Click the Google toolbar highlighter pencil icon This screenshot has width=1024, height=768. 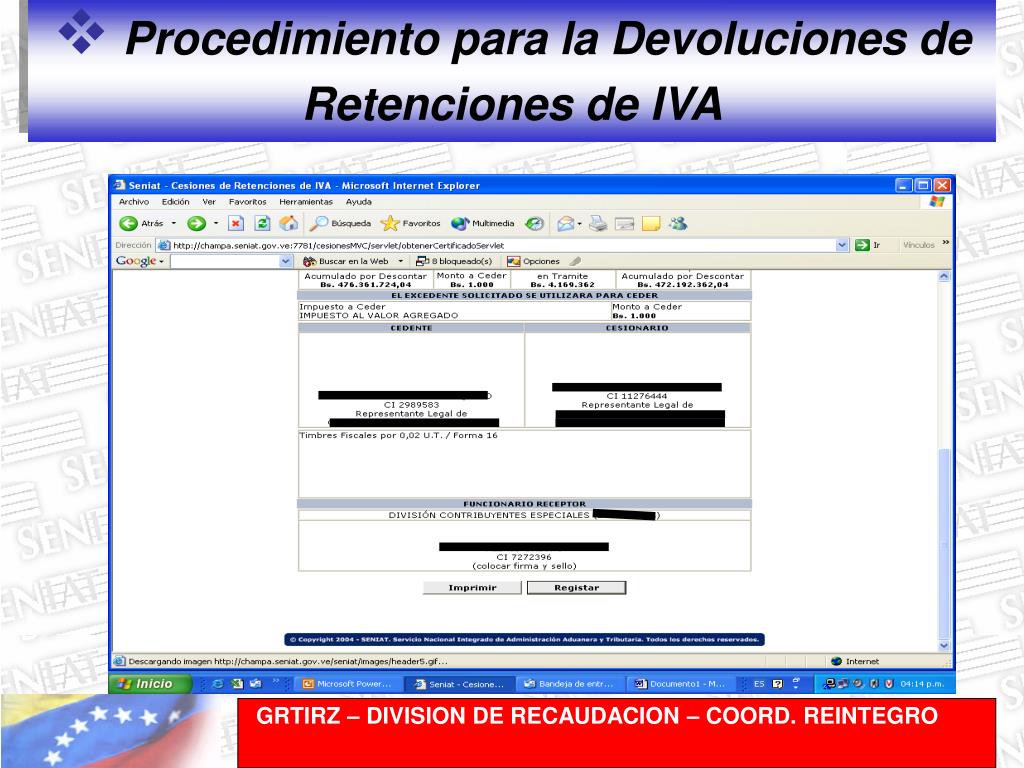(575, 261)
